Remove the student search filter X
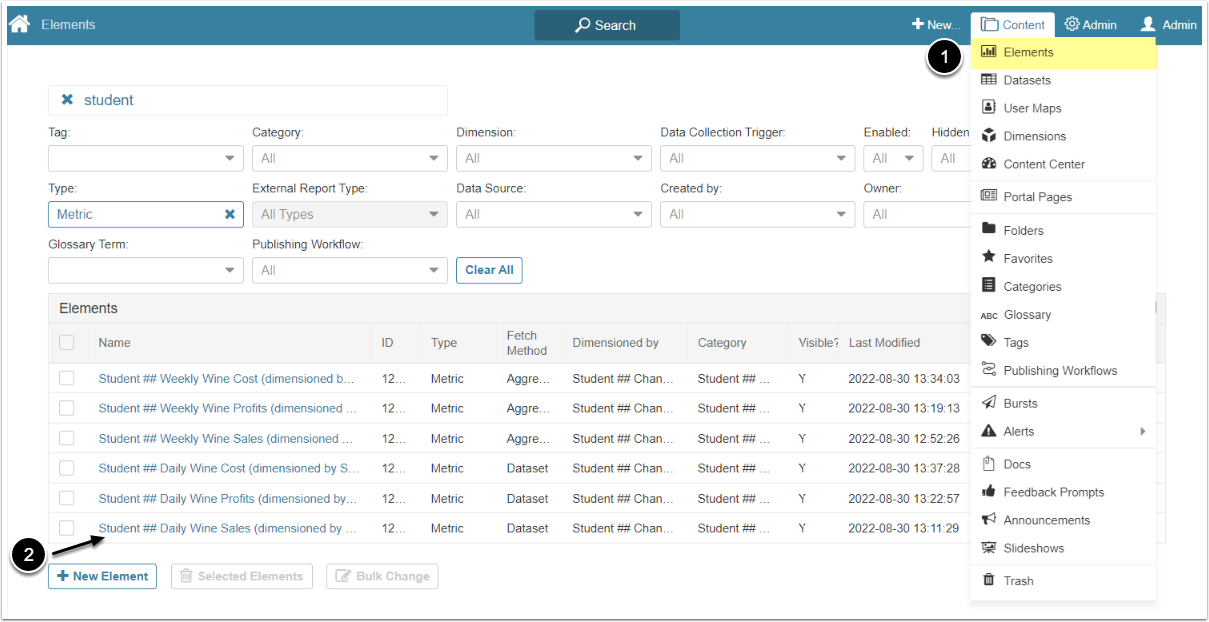 click(x=67, y=100)
